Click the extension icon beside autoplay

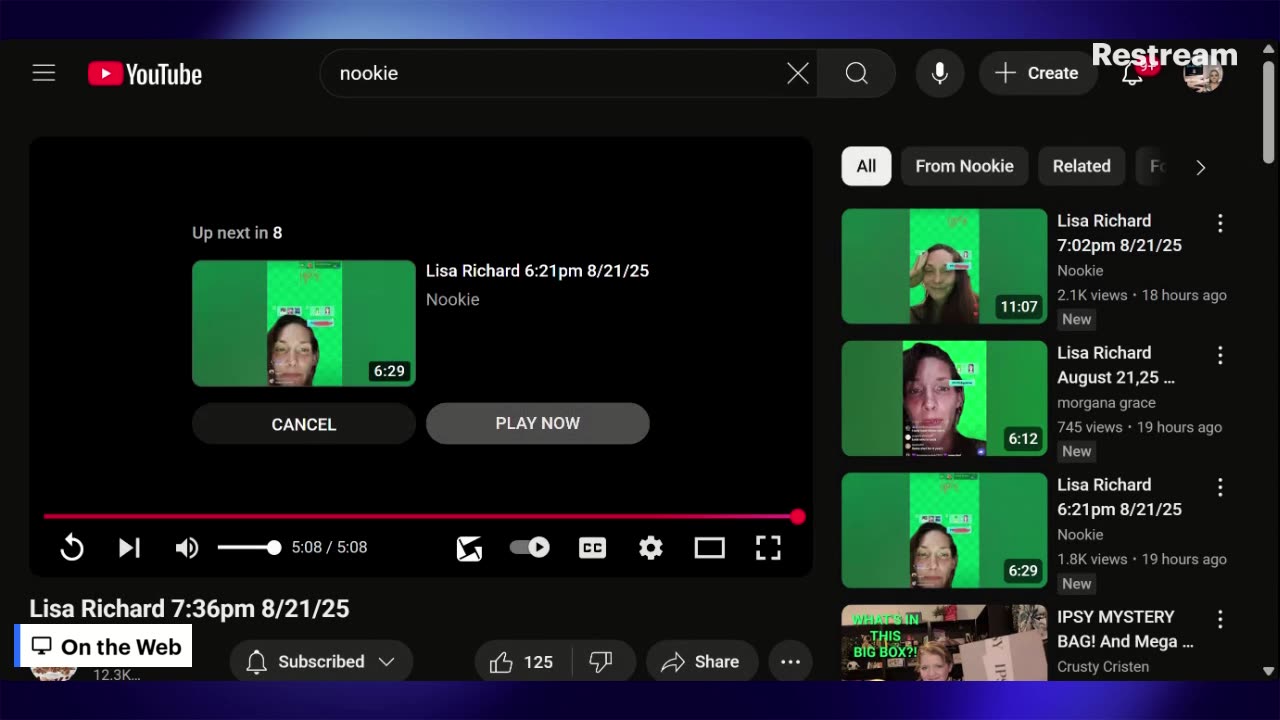[x=469, y=548]
